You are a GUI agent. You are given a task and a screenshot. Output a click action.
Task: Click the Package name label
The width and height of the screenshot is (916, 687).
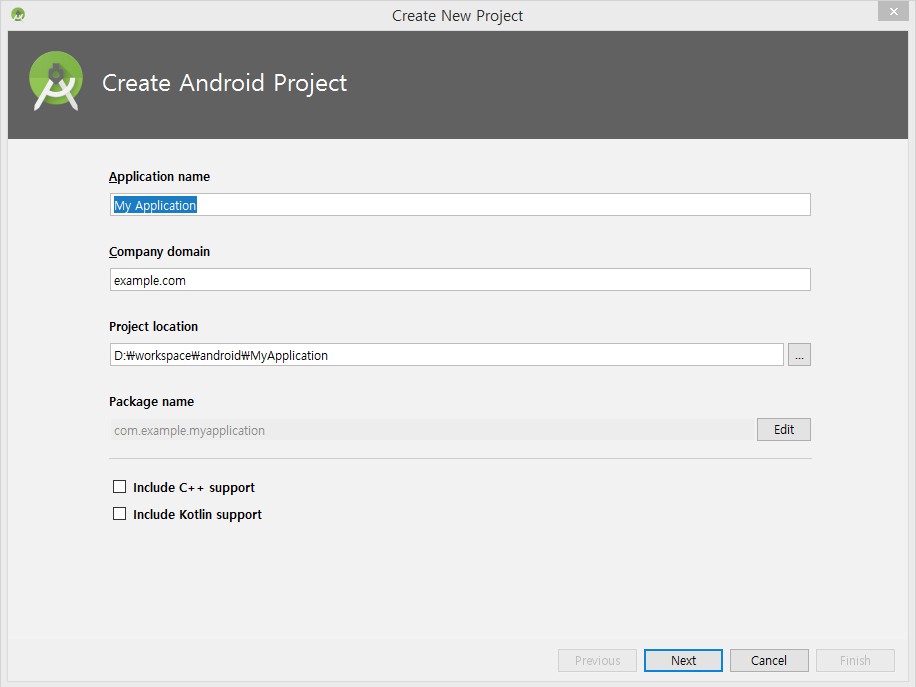pyautogui.click(x=151, y=401)
